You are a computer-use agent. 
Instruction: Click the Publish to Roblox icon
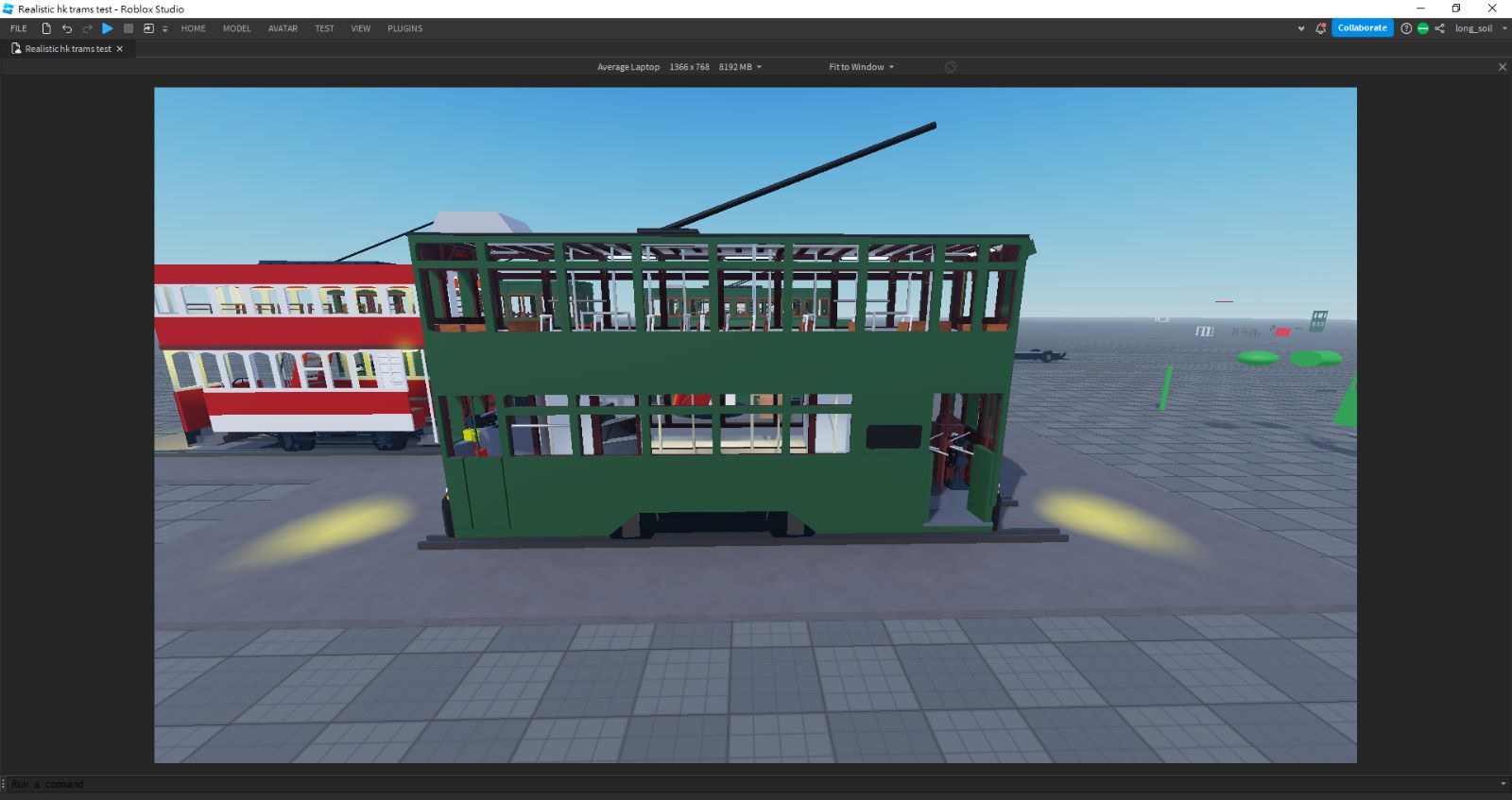148,28
